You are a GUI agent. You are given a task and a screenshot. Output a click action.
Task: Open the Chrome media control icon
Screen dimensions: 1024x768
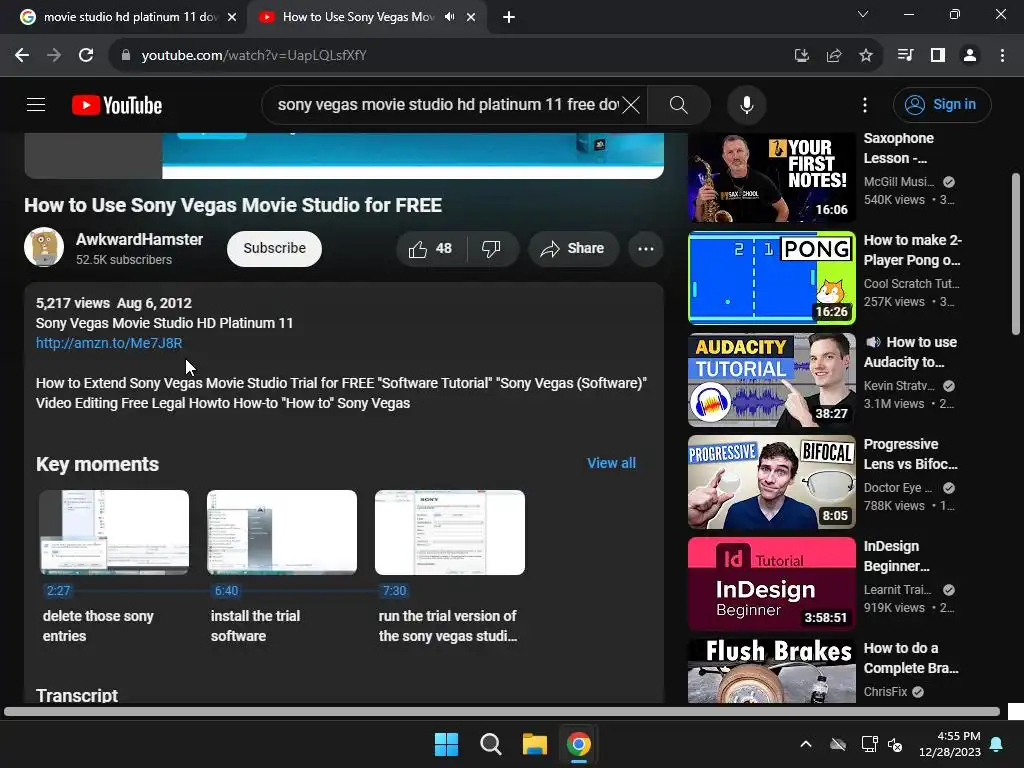905,55
